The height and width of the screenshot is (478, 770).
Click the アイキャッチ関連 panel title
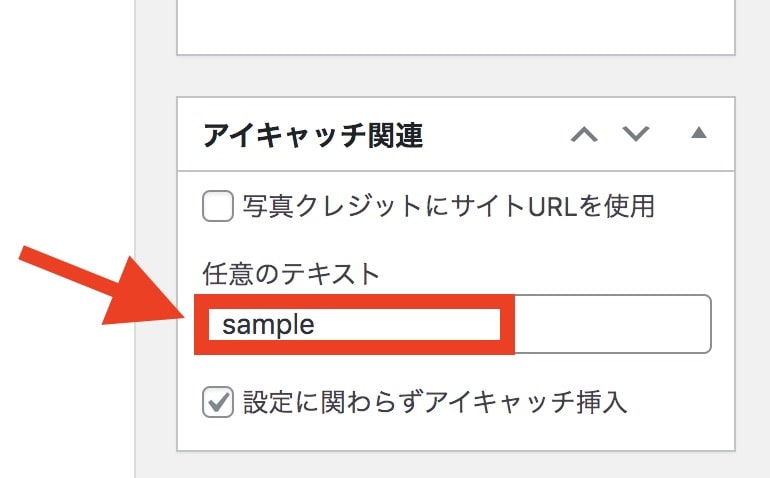click(313, 135)
